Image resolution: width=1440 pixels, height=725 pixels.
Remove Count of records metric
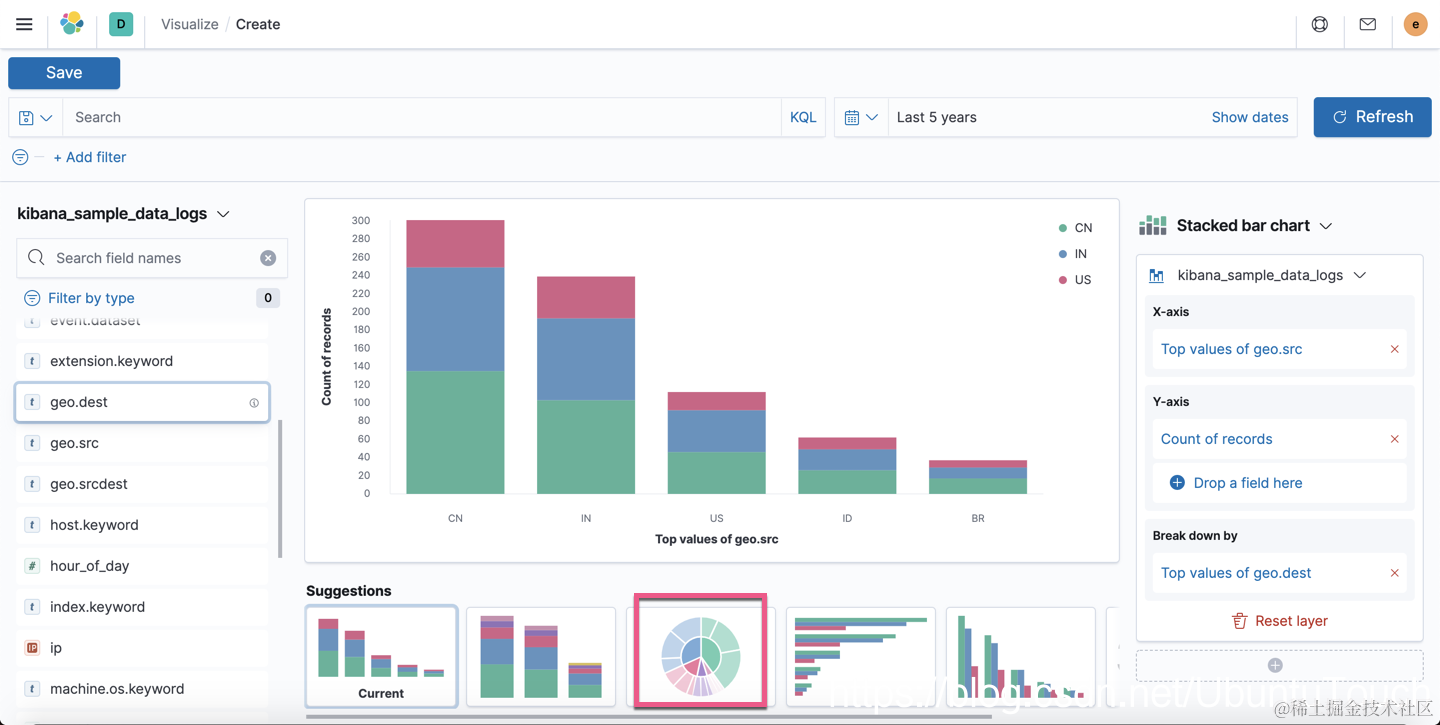click(x=1394, y=439)
